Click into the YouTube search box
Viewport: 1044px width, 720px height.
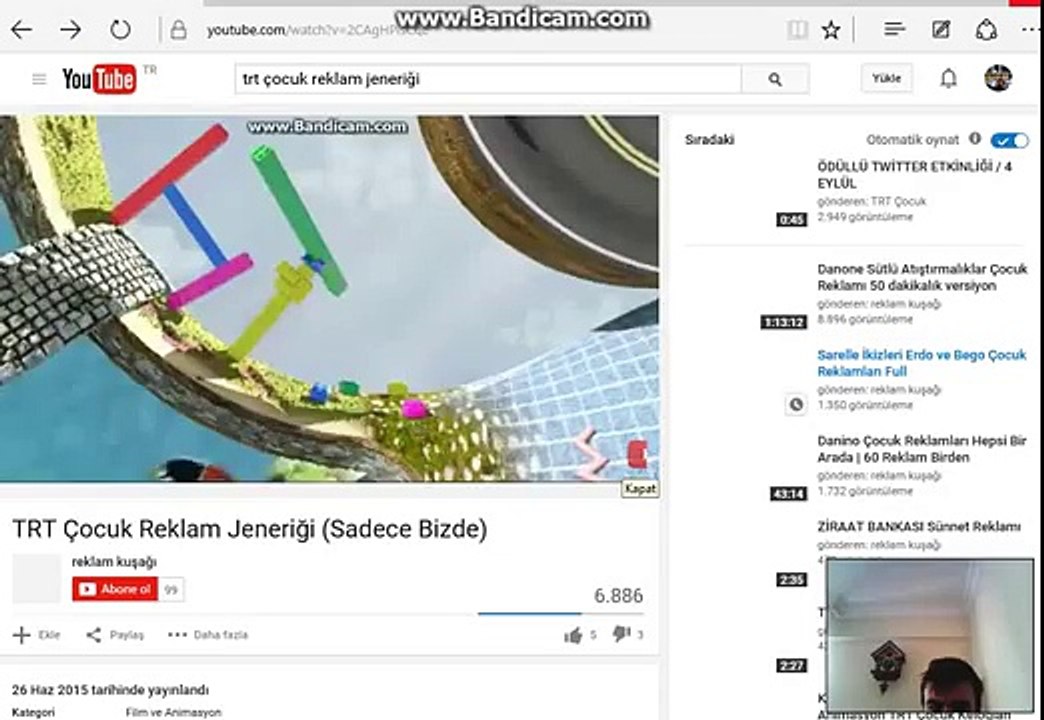pos(487,79)
